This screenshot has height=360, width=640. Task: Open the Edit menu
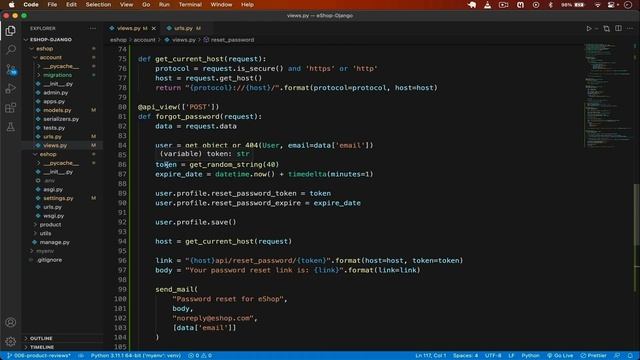(x=71, y=5)
